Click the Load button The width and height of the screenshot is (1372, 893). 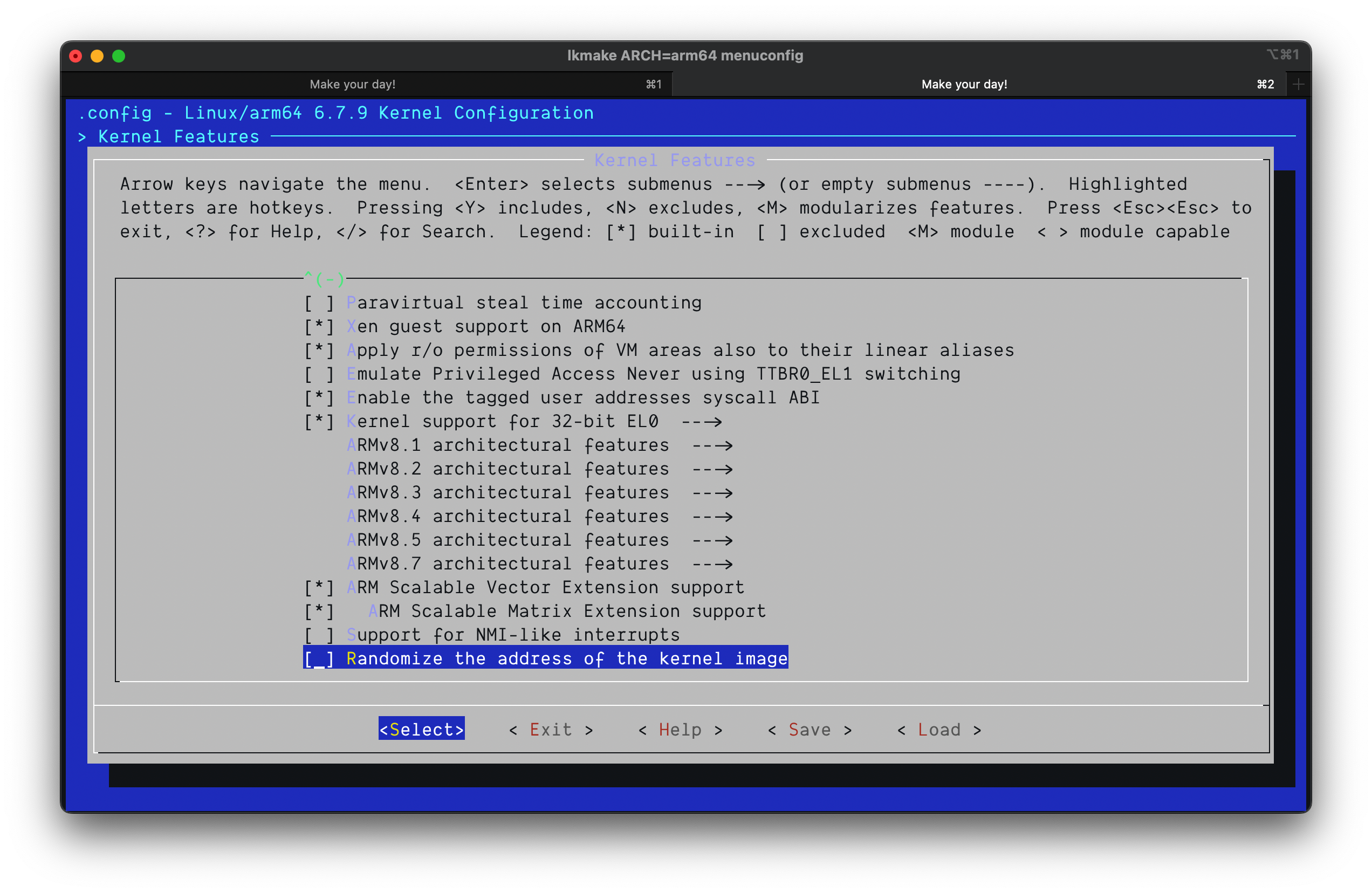(938, 730)
